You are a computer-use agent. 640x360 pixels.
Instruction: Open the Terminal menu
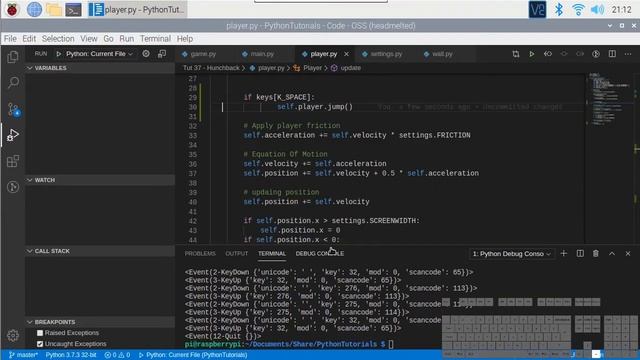tap(156, 39)
